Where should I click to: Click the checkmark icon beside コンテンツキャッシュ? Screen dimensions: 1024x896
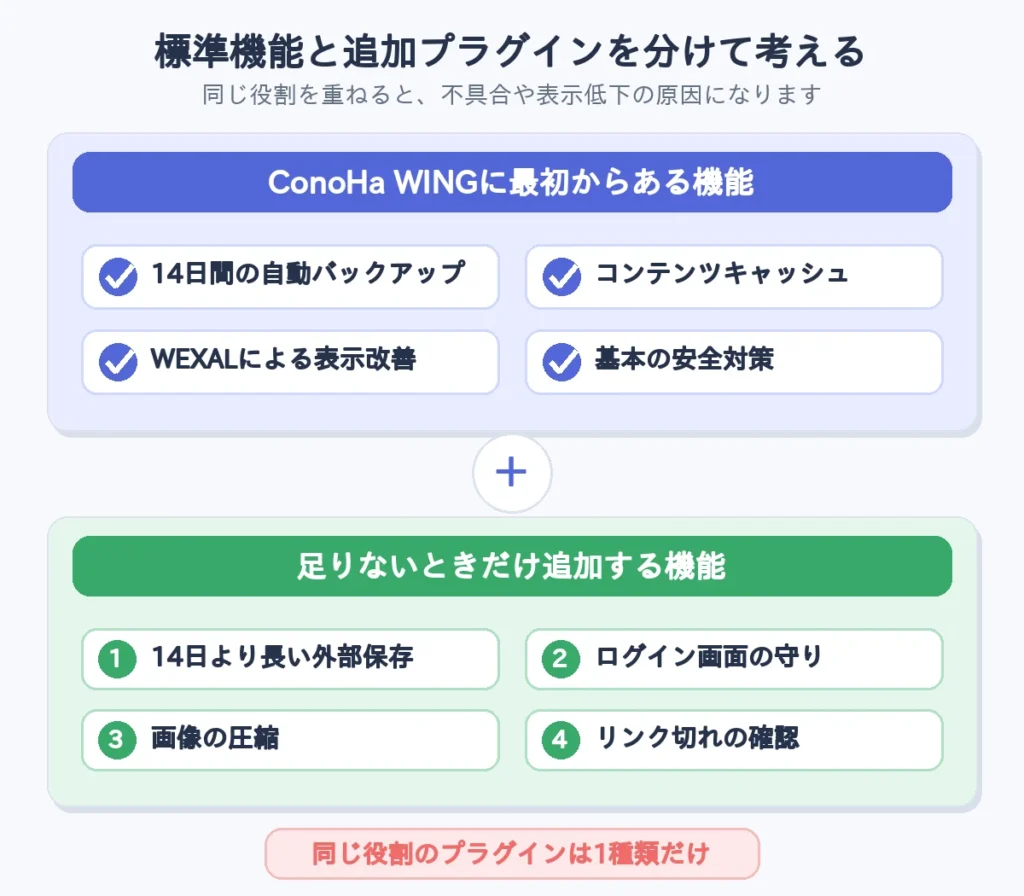click(x=562, y=277)
